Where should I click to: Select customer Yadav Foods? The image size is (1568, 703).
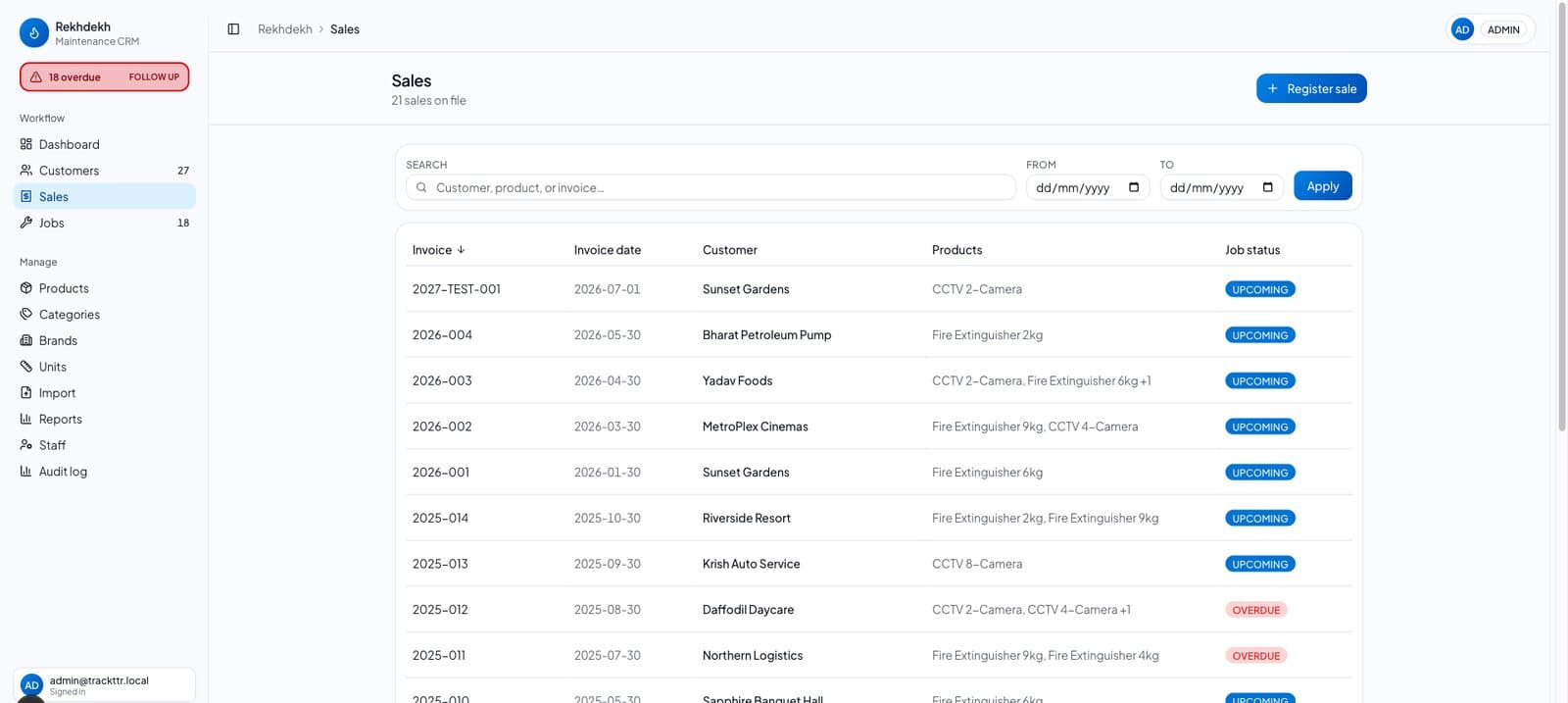coord(737,380)
